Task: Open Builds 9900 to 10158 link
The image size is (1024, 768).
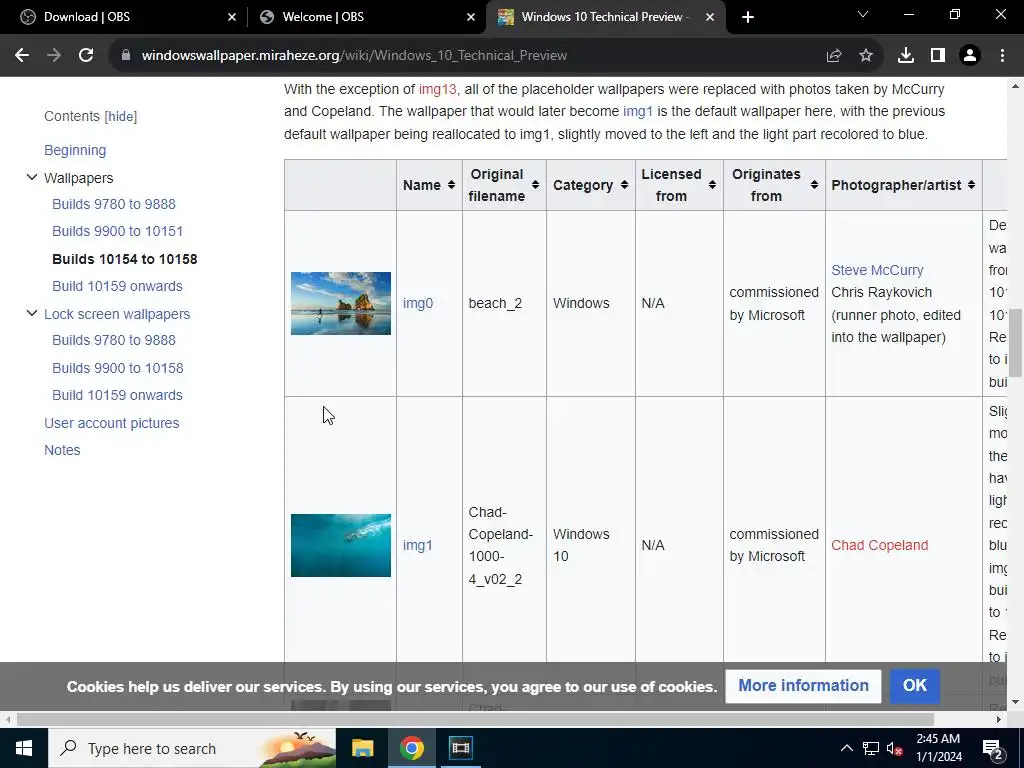Action: (x=118, y=368)
